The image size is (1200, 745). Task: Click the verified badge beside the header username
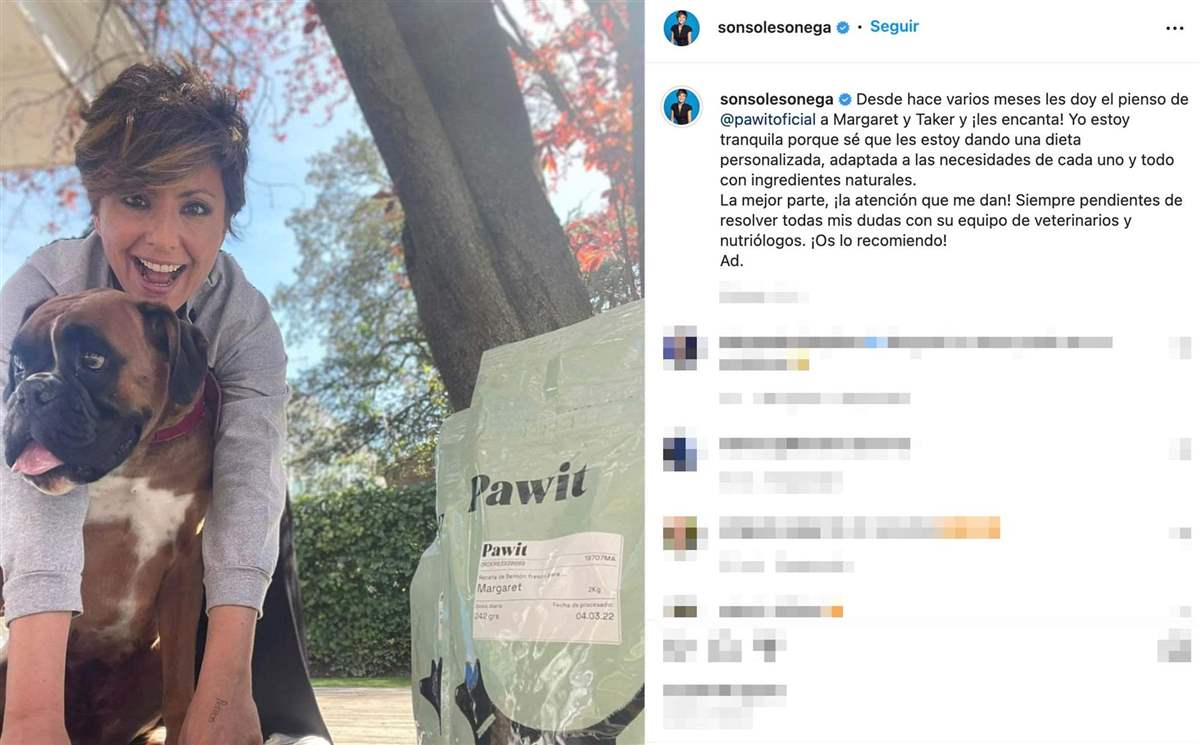843,28
